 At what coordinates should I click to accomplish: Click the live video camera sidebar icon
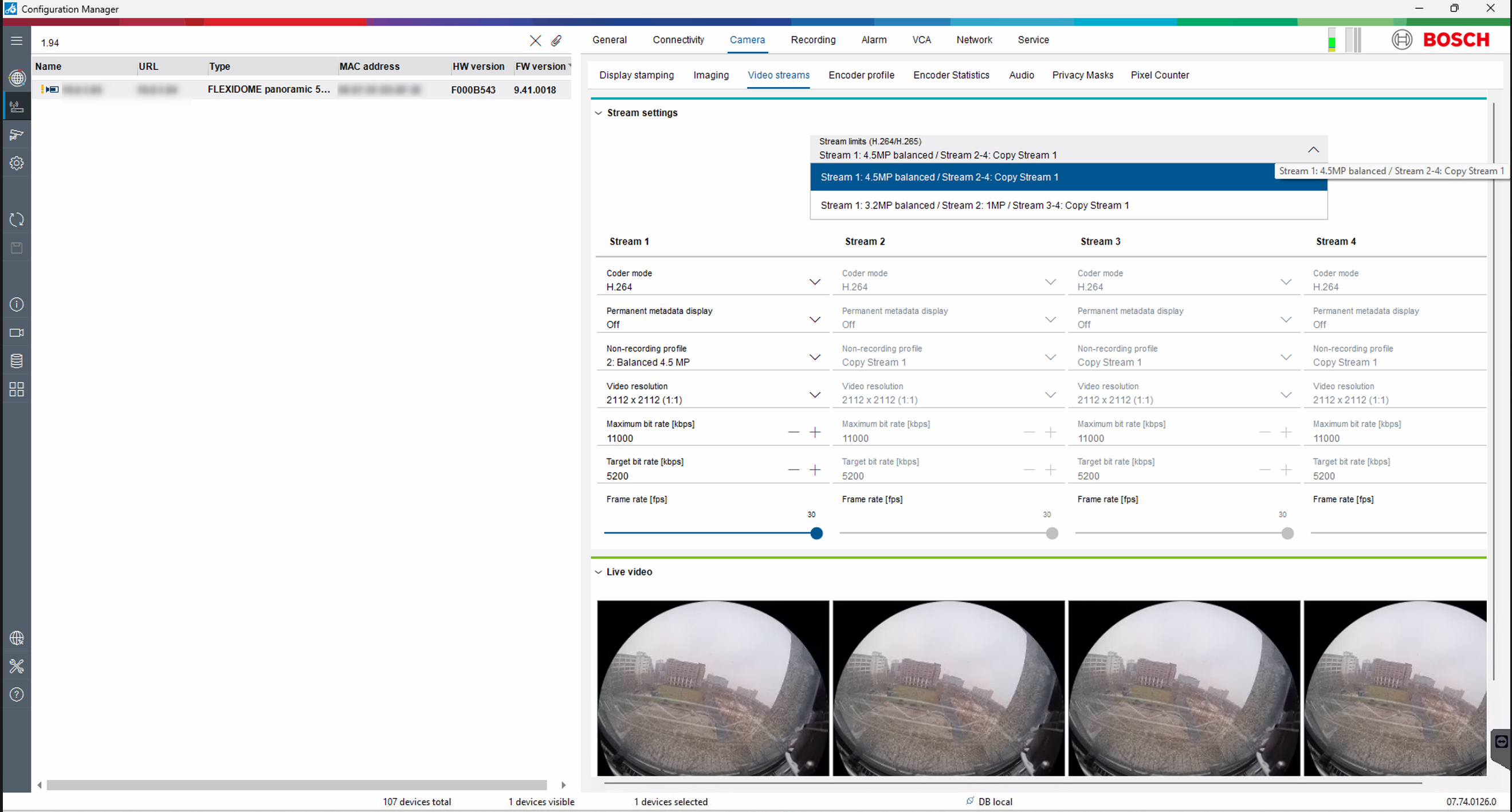coord(17,332)
